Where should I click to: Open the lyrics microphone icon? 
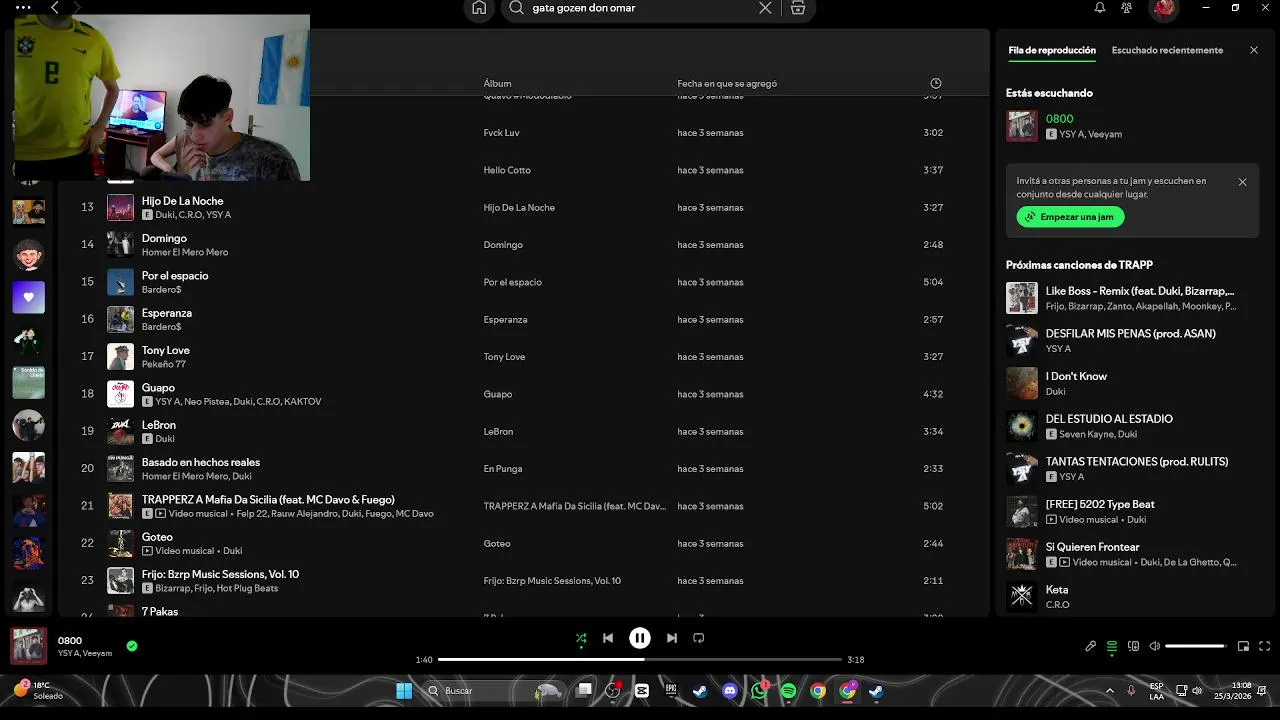pos(1090,646)
